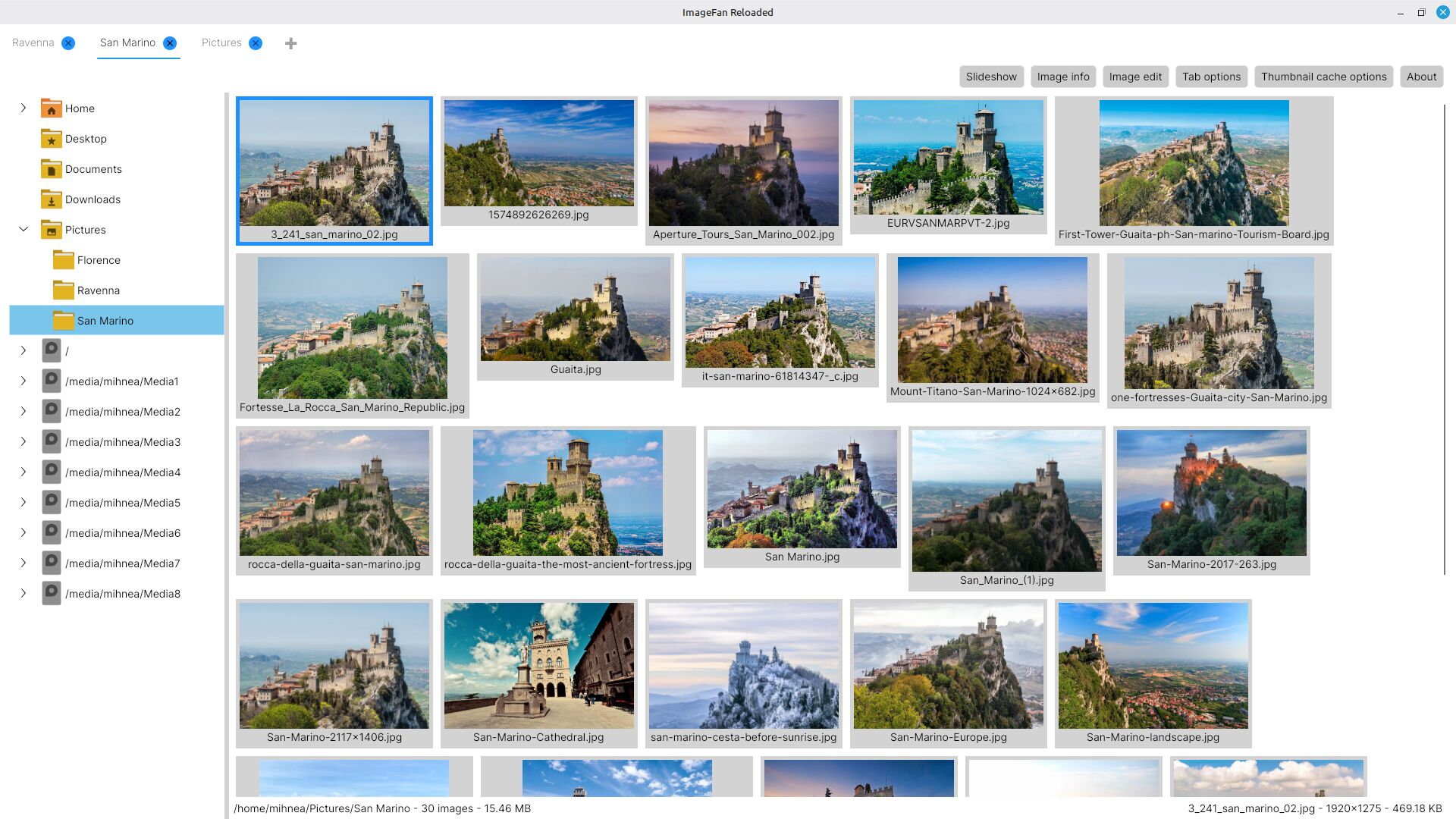Viewport: 1456px width, 819px height.
Task: Open Thumbnail cache options
Action: [x=1323, y=77]
